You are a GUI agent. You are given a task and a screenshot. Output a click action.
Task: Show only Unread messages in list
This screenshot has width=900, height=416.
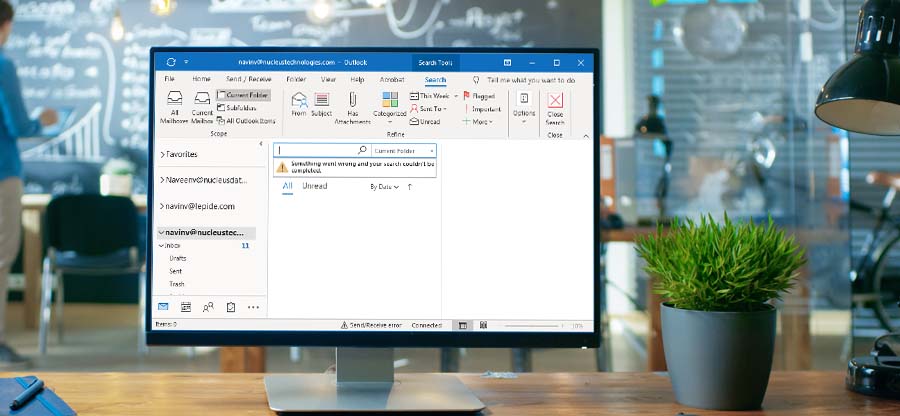(x=315, y=186)
